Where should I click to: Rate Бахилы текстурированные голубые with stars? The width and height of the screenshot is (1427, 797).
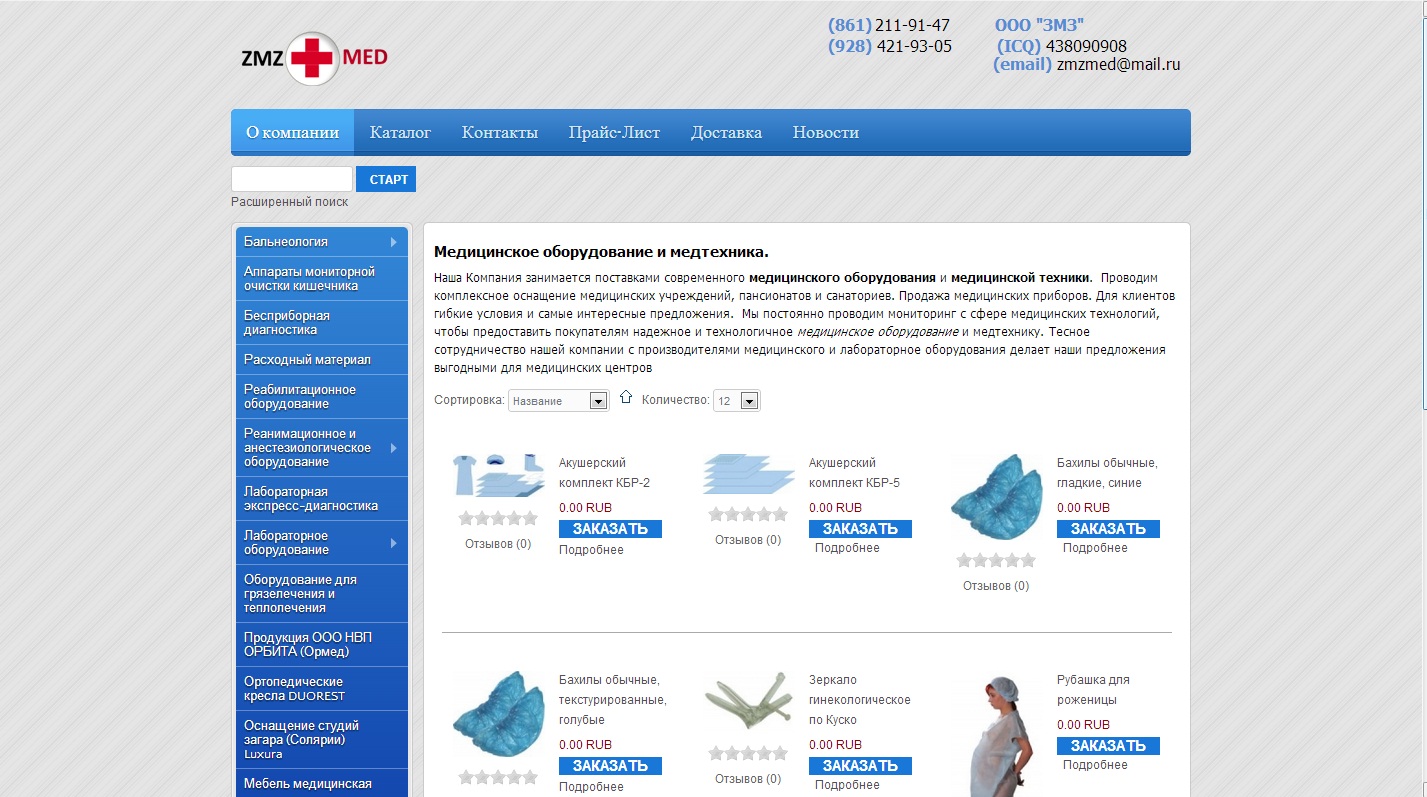pyautogui.click(x=498, y=777)
